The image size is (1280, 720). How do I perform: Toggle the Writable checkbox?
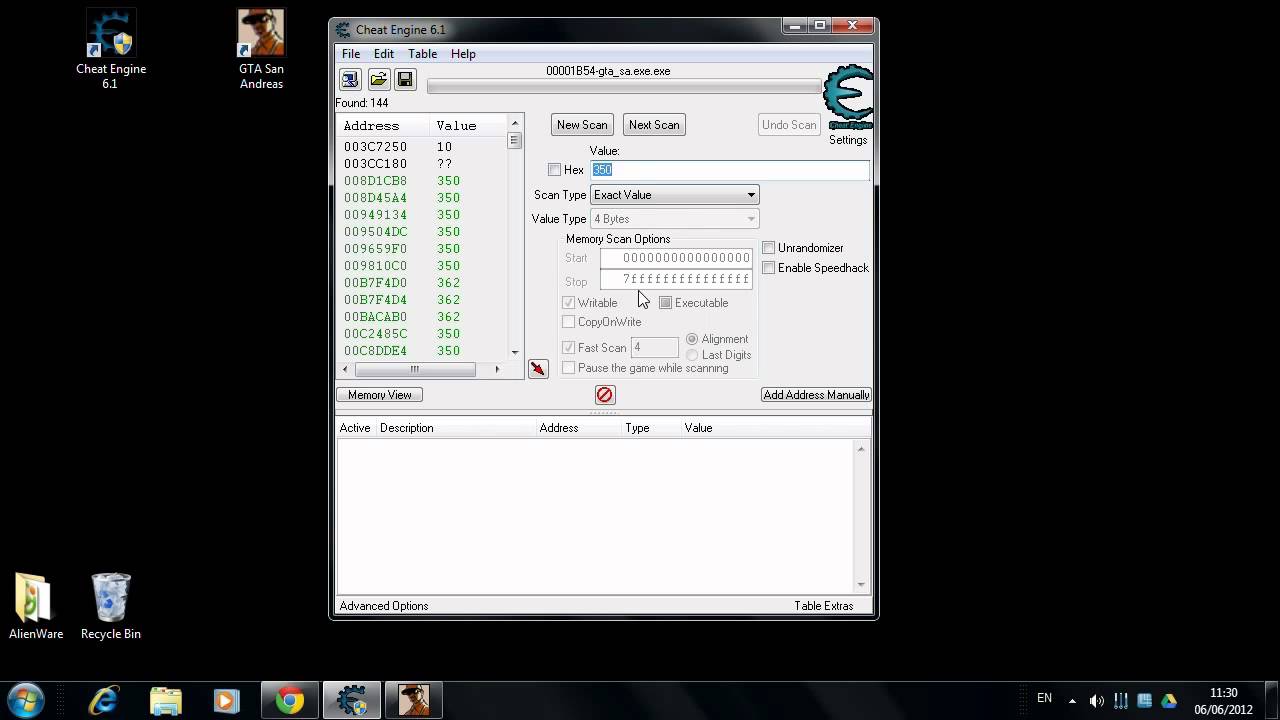pos(568,303)
